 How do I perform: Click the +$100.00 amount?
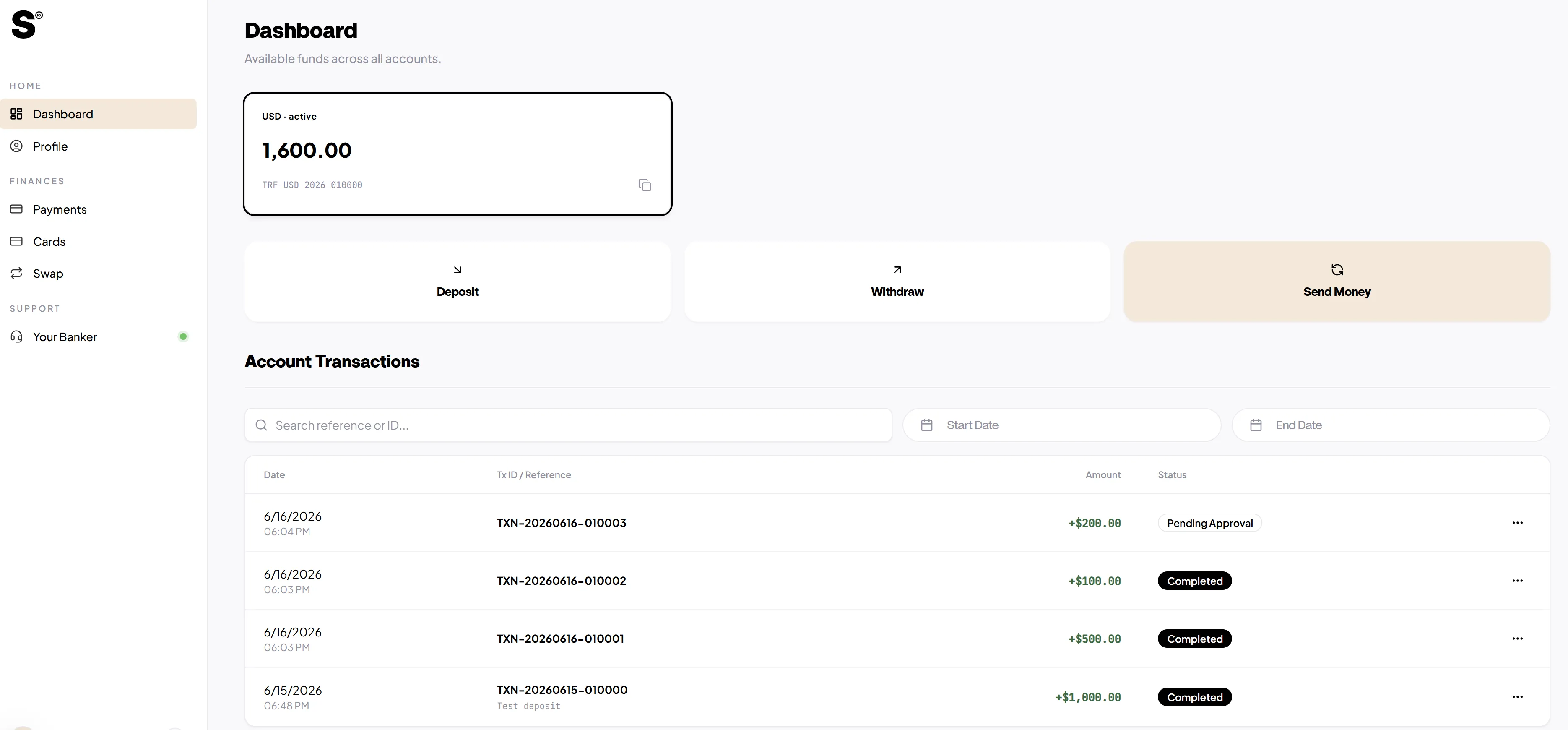[x=1095, y=581]
